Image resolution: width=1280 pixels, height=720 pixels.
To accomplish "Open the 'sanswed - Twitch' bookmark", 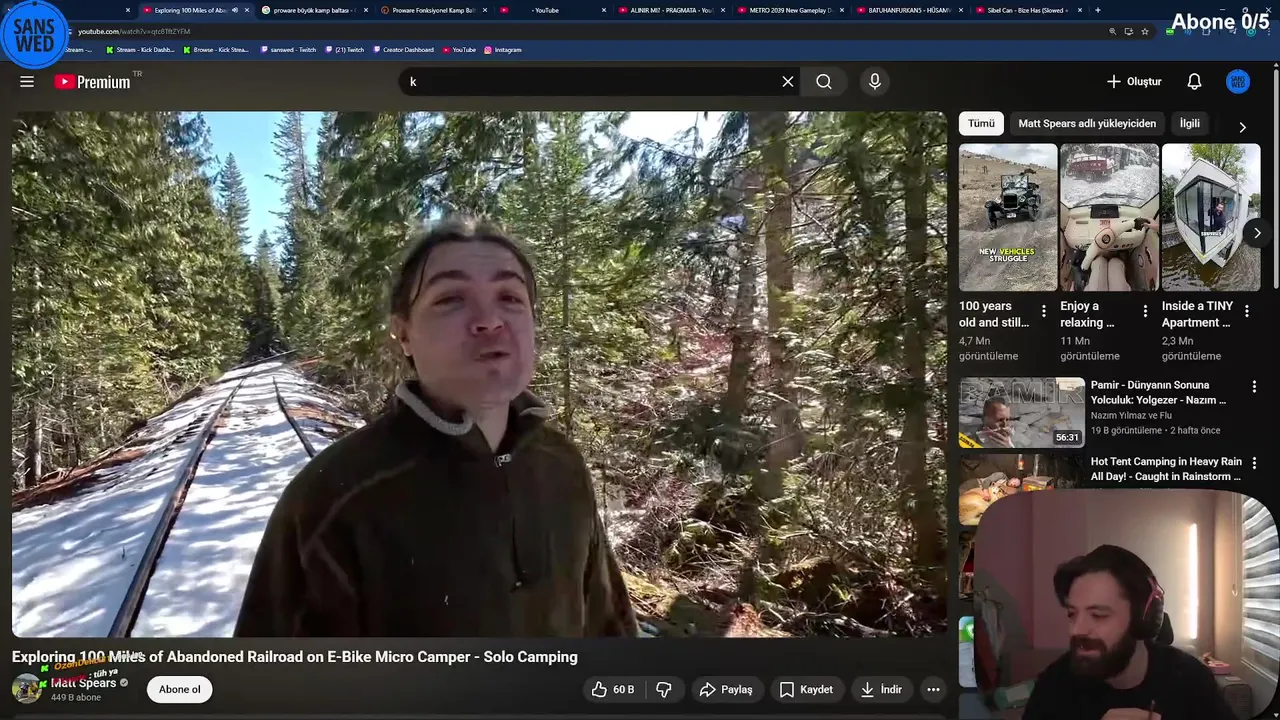I will (287, 49).
